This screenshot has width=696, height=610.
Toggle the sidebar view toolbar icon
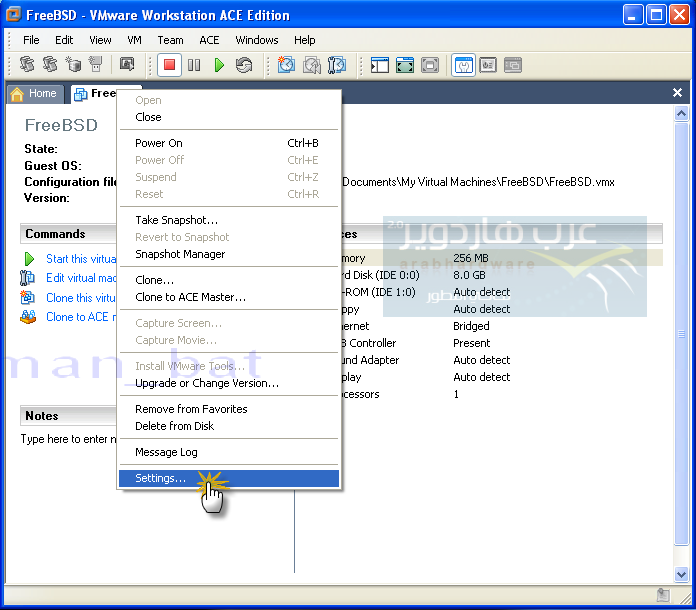(x=380, y=65)
